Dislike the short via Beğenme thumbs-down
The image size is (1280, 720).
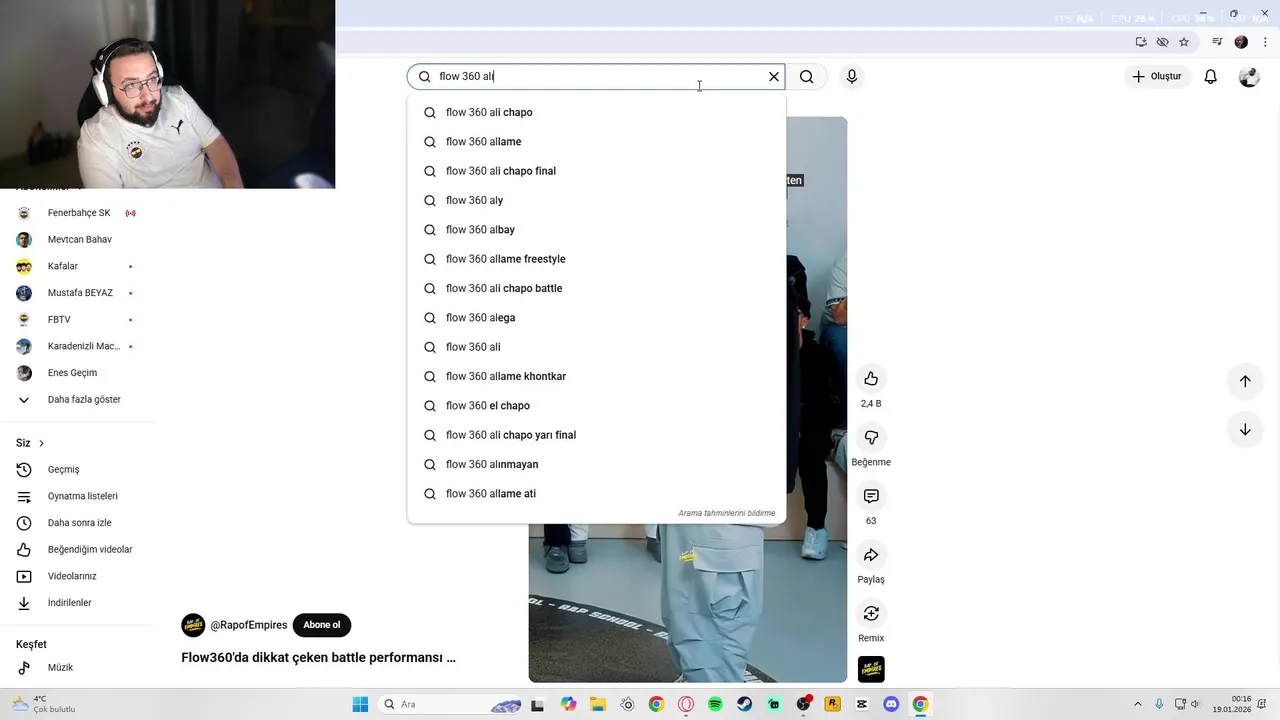tap(871, 437)
